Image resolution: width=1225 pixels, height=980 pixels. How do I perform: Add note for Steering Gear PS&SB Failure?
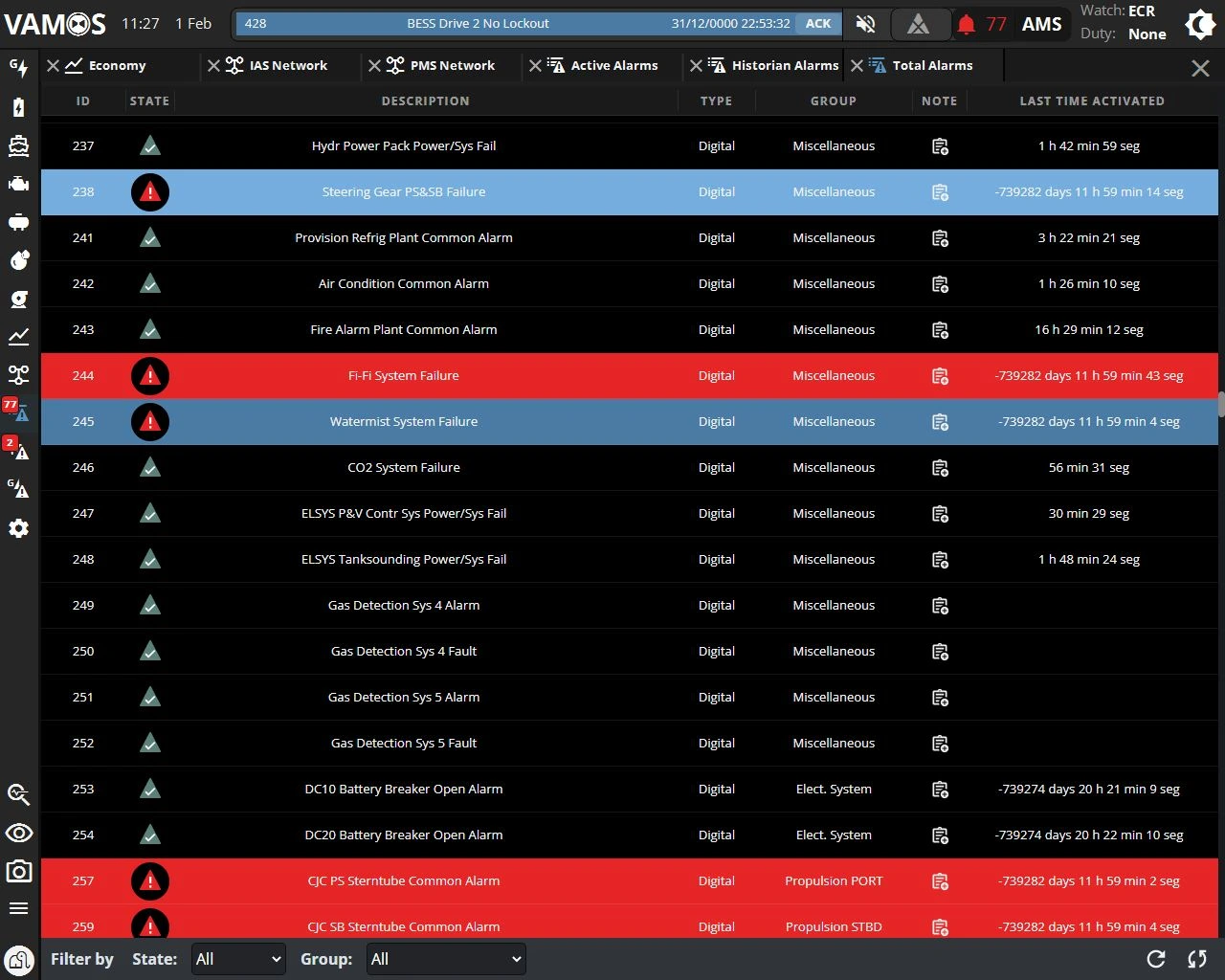[x=940, y=192]
